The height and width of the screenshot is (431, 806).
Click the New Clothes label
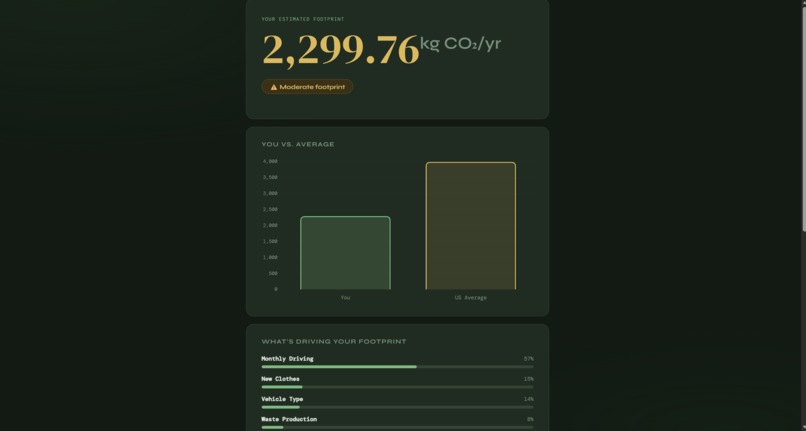(280, 379)
